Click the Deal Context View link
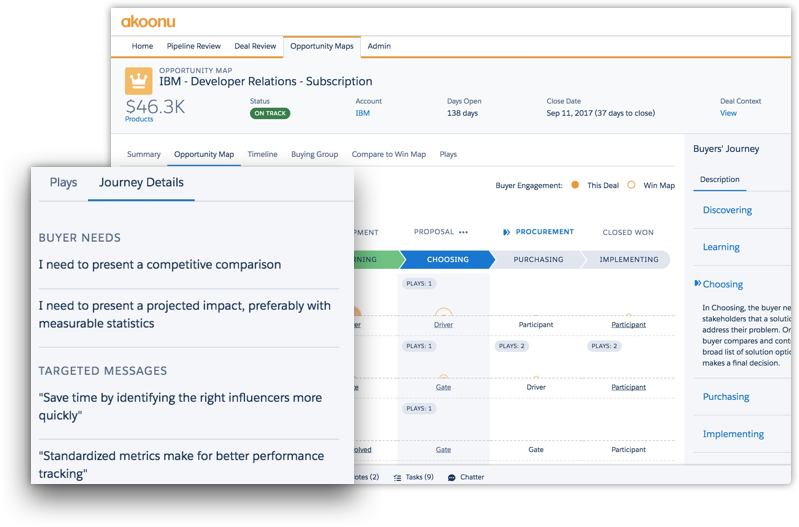 point(728,113)
